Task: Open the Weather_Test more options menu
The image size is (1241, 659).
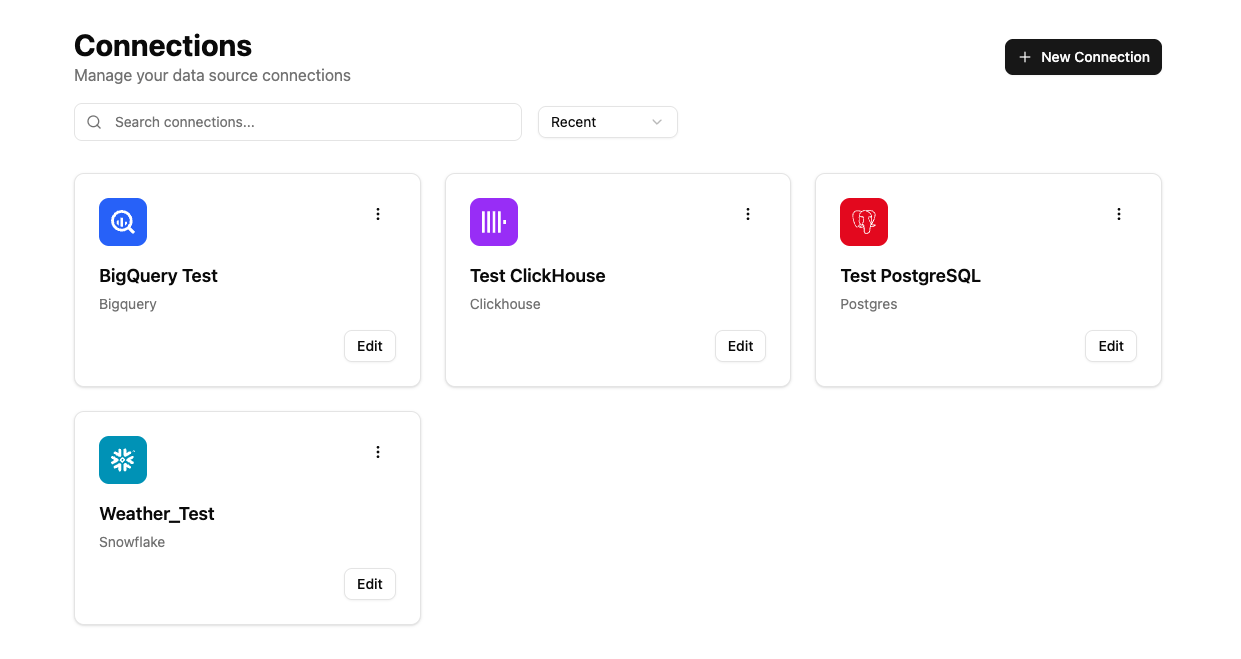Action: pyautogui.click(x=378, y=452)
